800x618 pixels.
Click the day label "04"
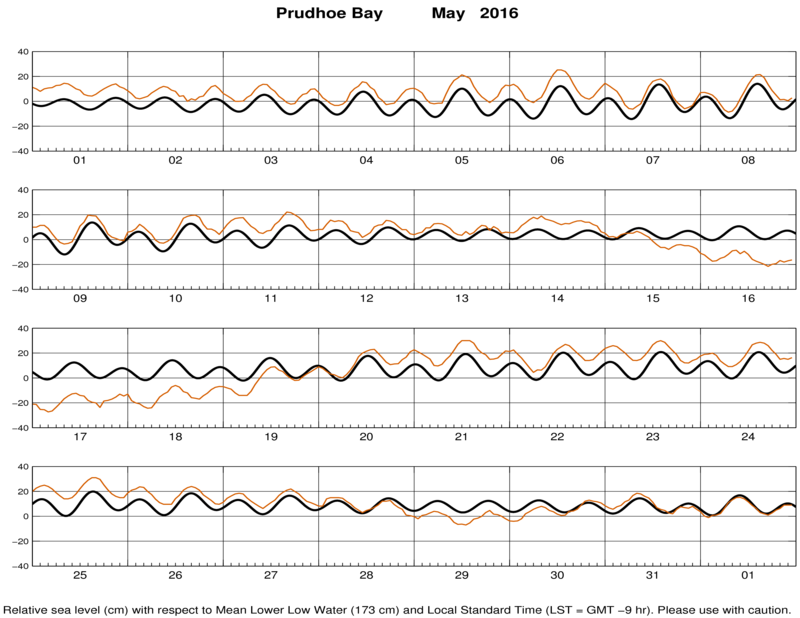click(366, 160)
